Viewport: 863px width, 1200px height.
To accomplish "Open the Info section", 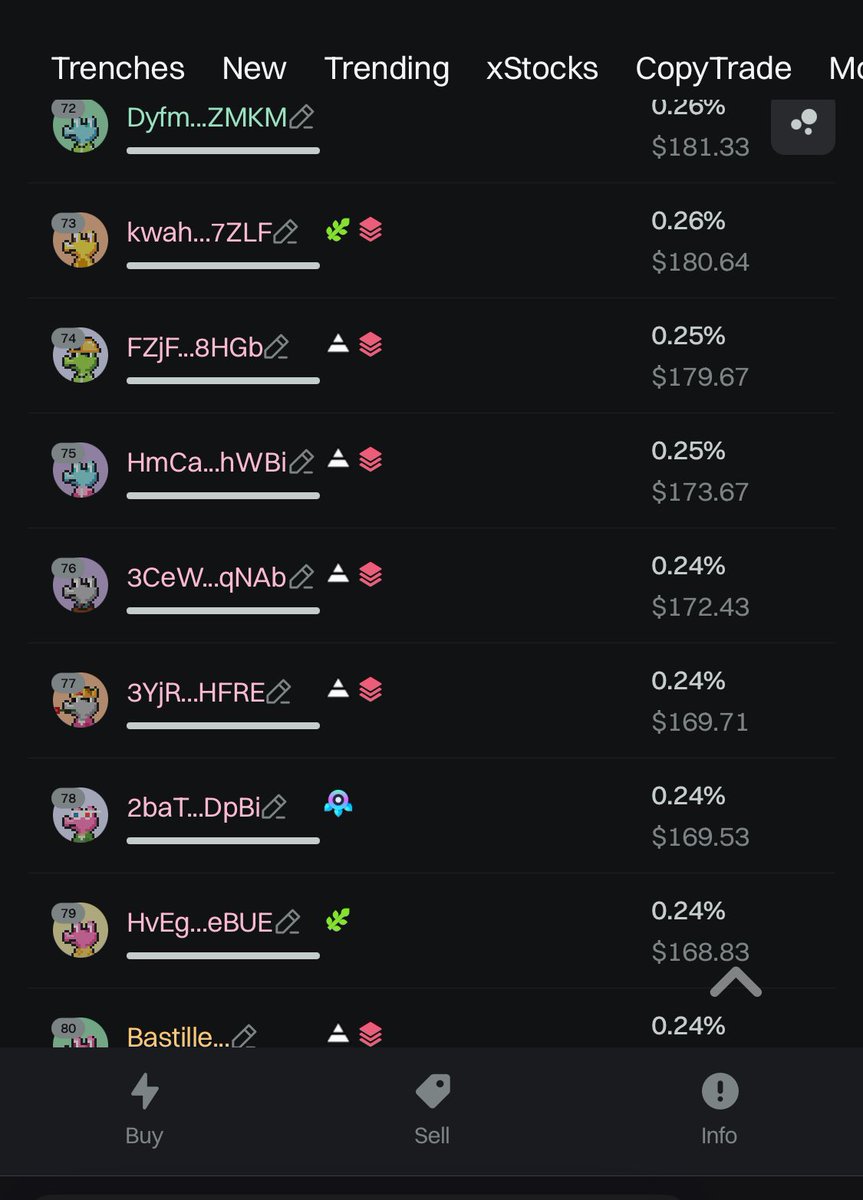I will pyautogui.click(x=719, y=1110).
